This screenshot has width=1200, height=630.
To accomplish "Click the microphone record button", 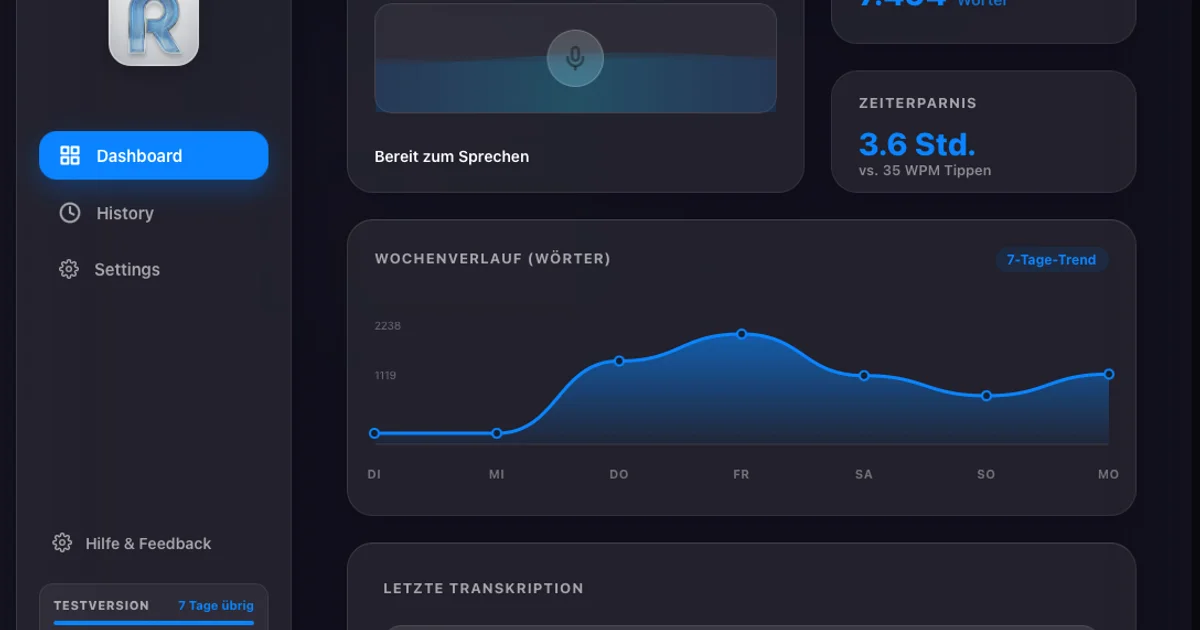I will tap(575, 58).
